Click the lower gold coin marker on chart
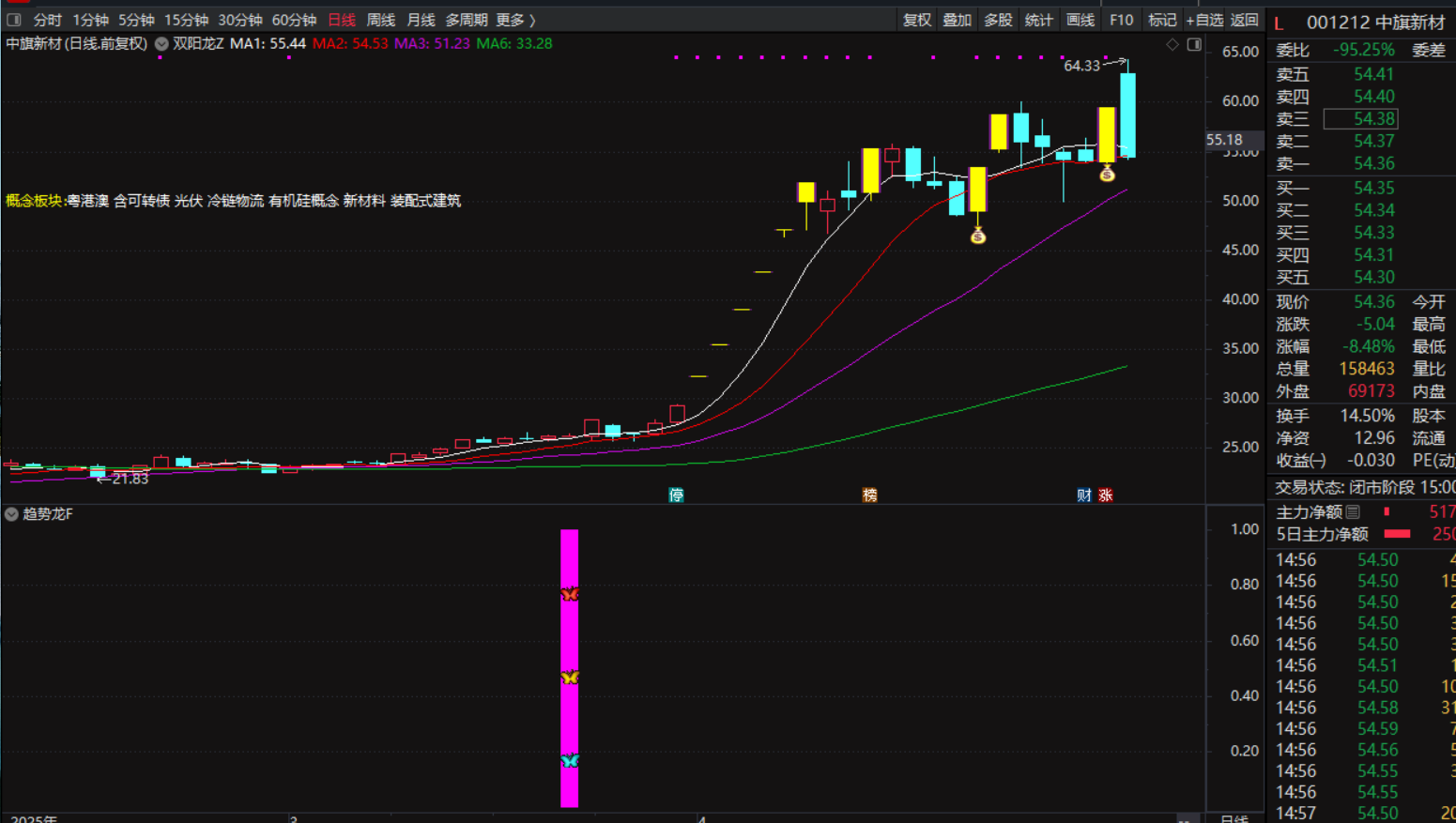This screenshot has height=823, width=1456. tap(978, 236)
